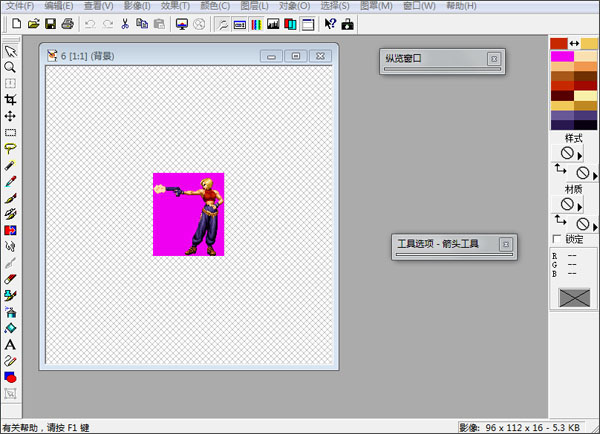600x434 pixels.
Task: Select the Draw line tool
Action: [x=10, y=361]
